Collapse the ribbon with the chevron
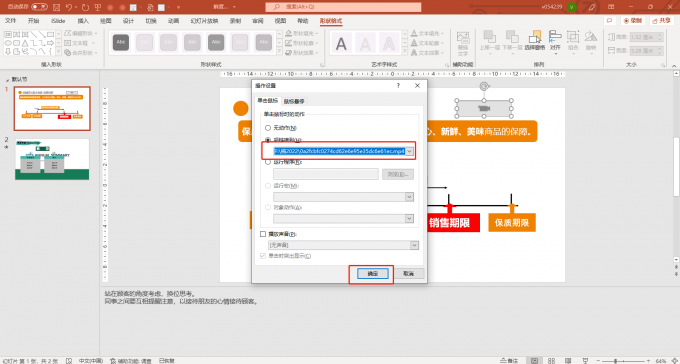 tap(674, 65)
